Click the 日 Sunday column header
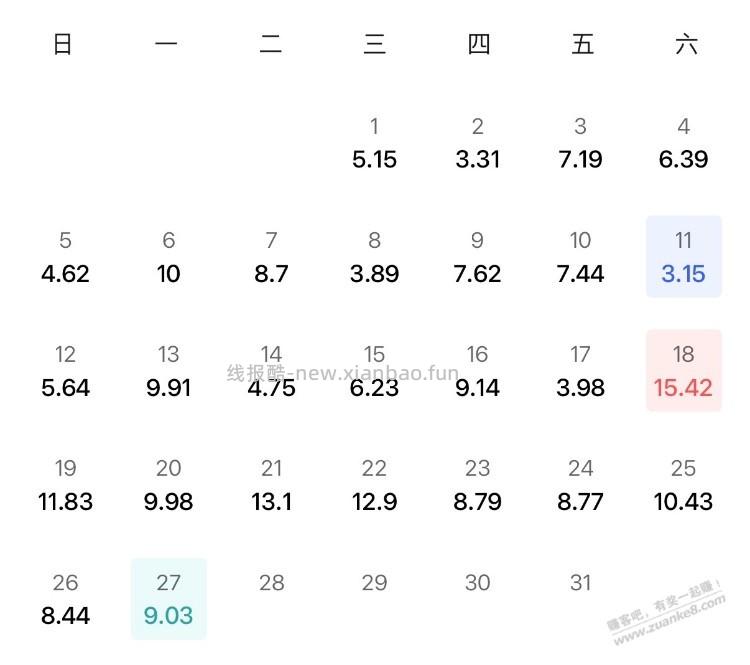This screenshot has height=665, width=750. click(63, 44)
